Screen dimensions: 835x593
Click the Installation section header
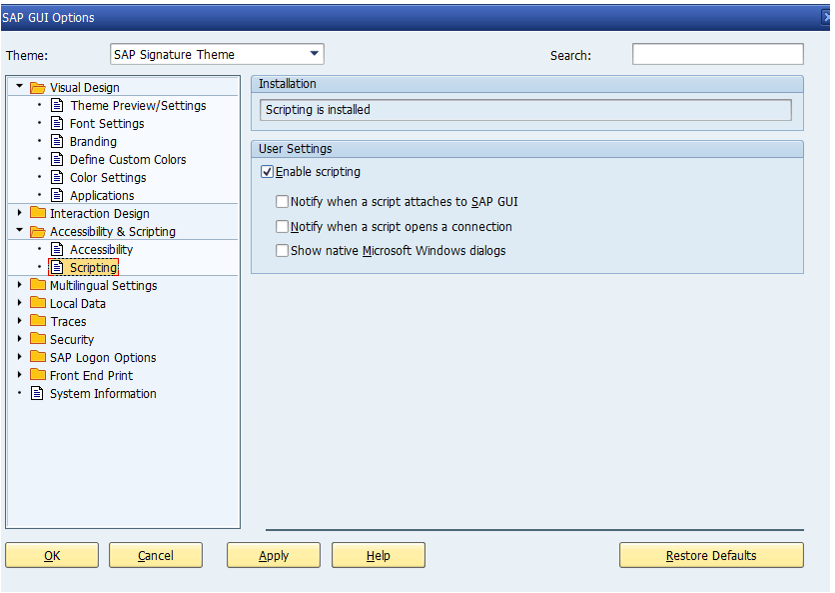pos(527,84)
